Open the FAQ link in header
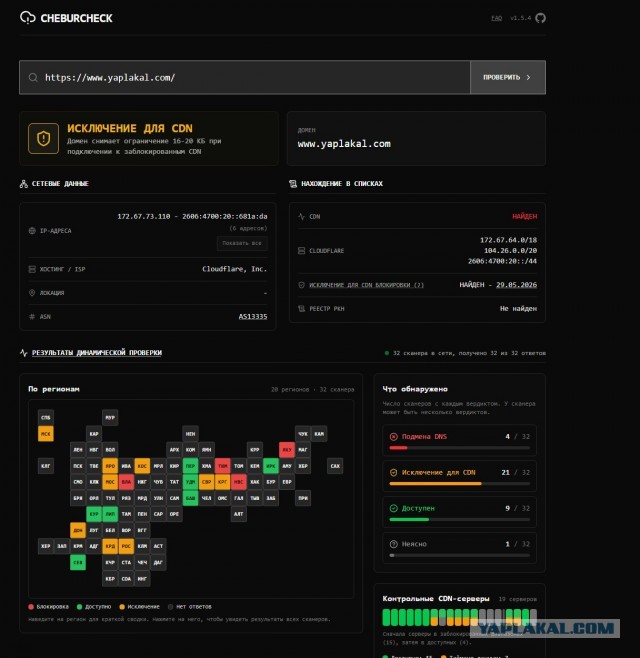 coord(496,18)
